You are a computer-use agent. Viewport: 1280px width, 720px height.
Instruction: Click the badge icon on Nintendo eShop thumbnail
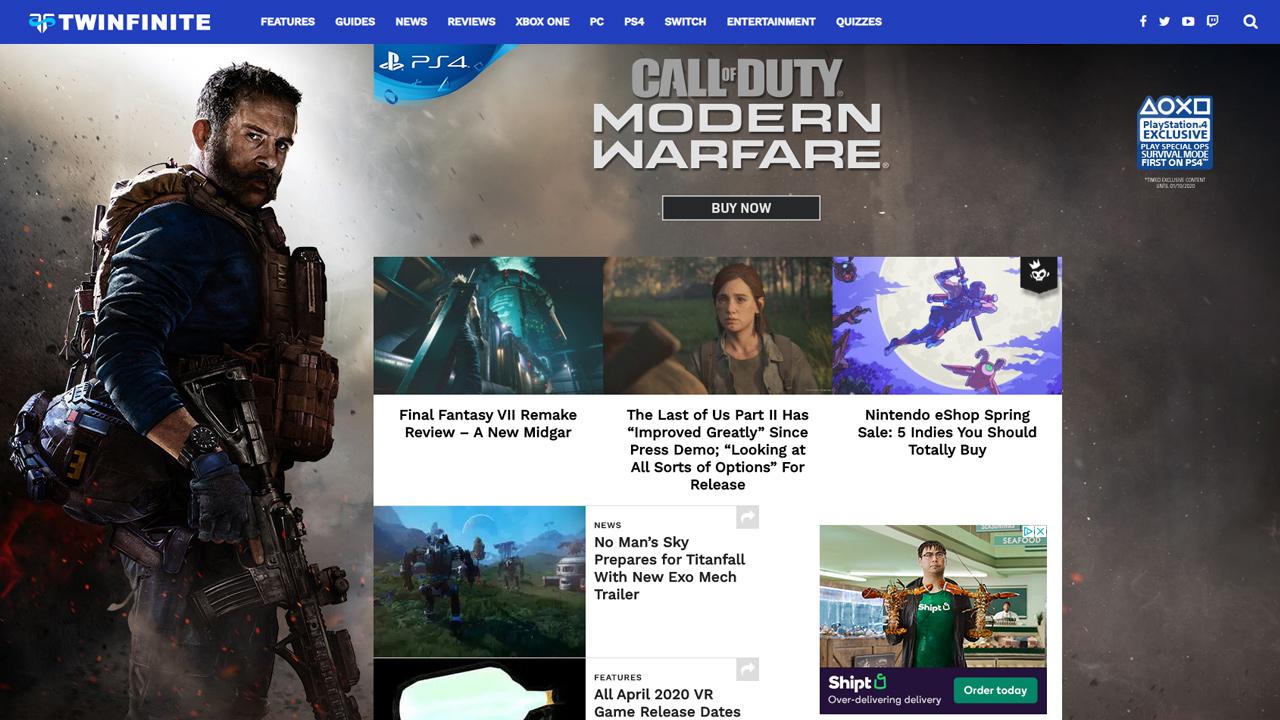(x=1038, y=273)
